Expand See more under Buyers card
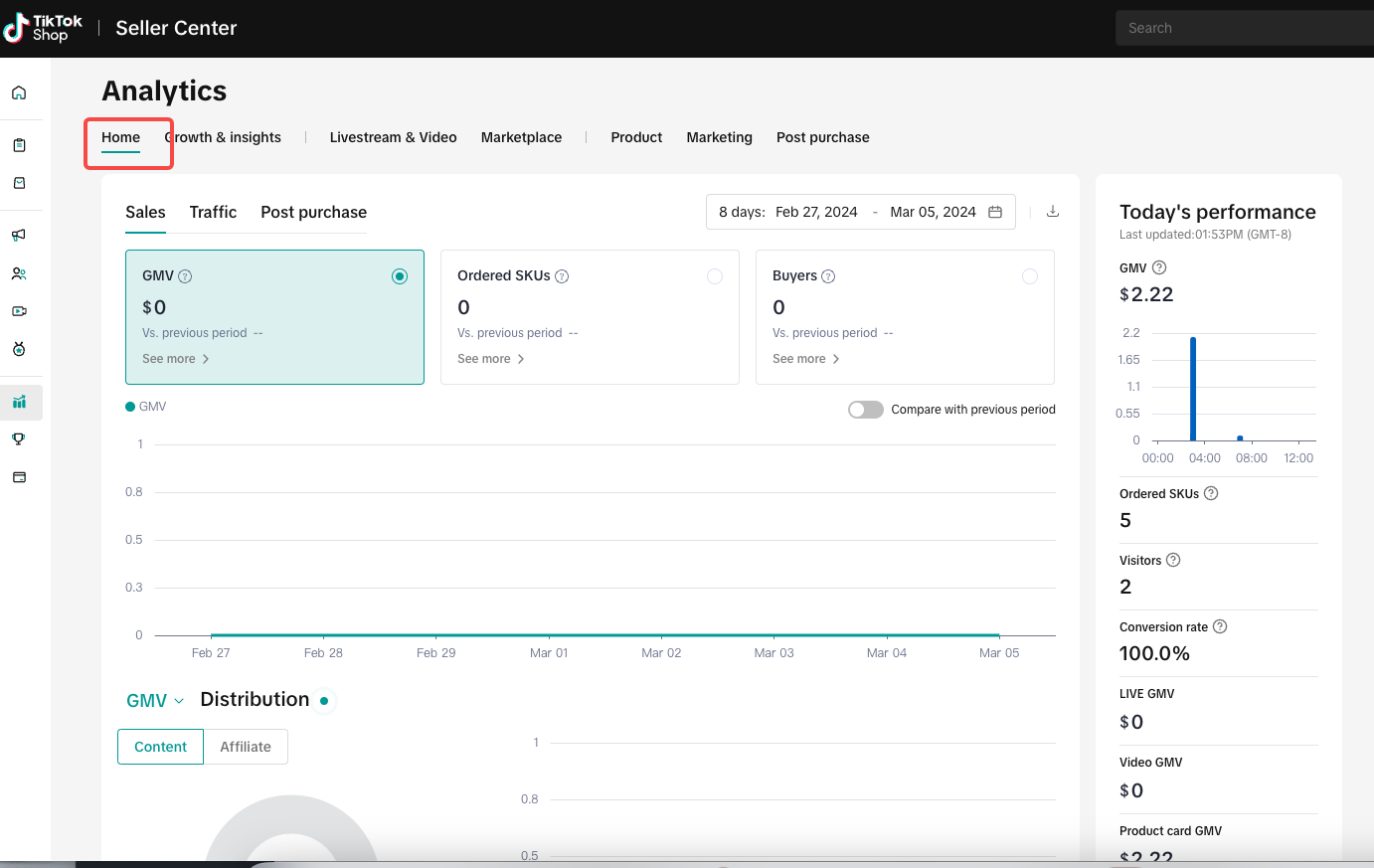1374x868 pixels. (805, 359)
